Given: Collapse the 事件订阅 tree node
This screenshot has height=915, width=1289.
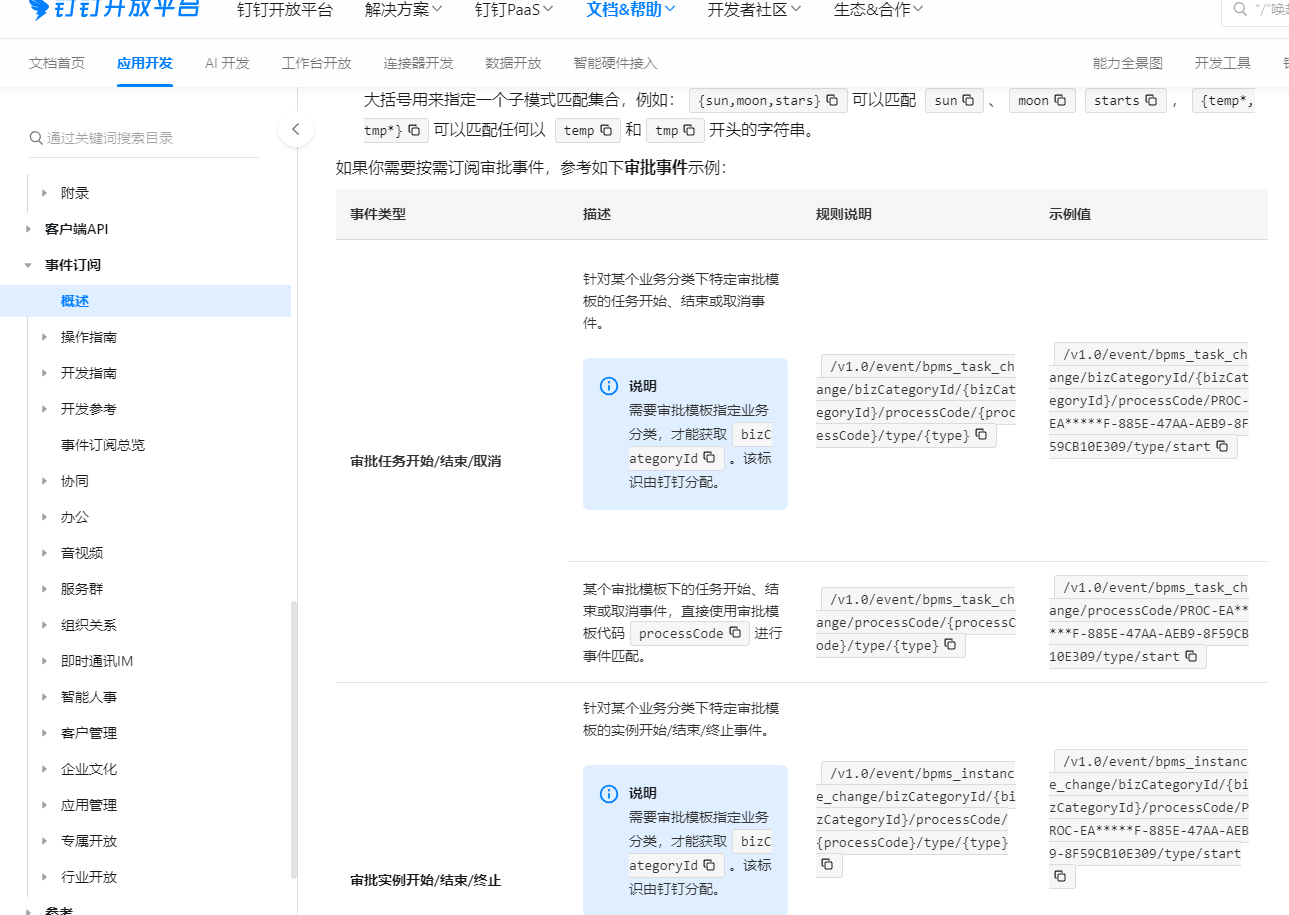Looking at the screenshot, I should [x=28, y=265].
